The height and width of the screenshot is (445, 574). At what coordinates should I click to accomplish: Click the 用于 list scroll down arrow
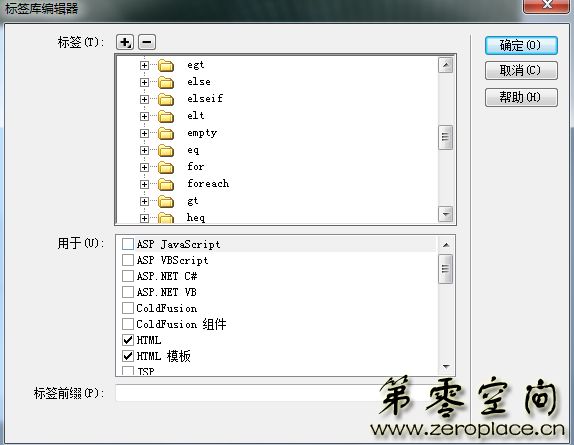click(446, 366)
